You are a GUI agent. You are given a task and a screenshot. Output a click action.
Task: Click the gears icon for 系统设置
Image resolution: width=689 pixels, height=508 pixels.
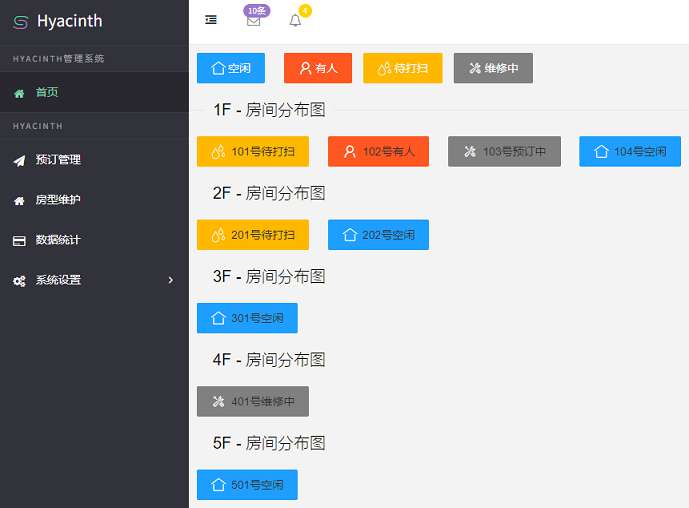point(19,281)
